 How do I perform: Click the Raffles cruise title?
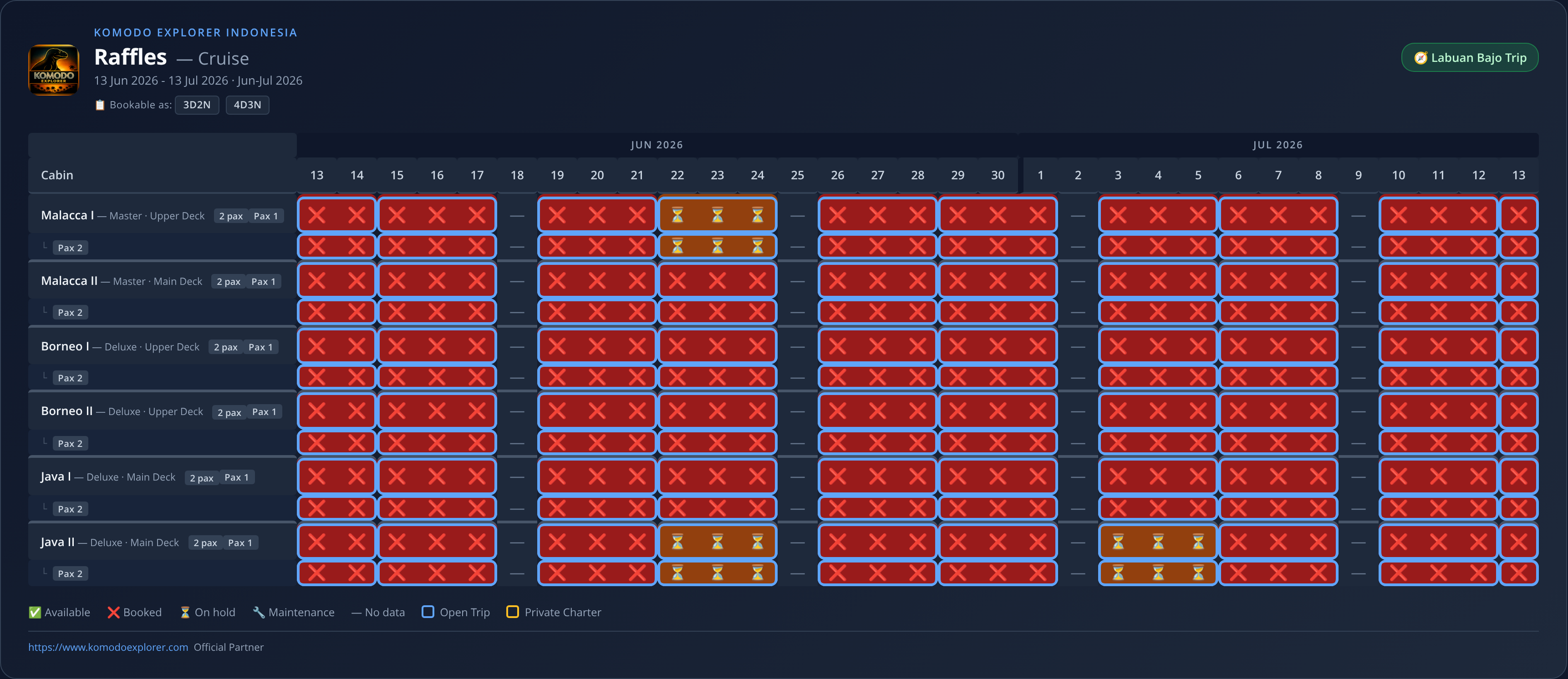coord(130,57)
